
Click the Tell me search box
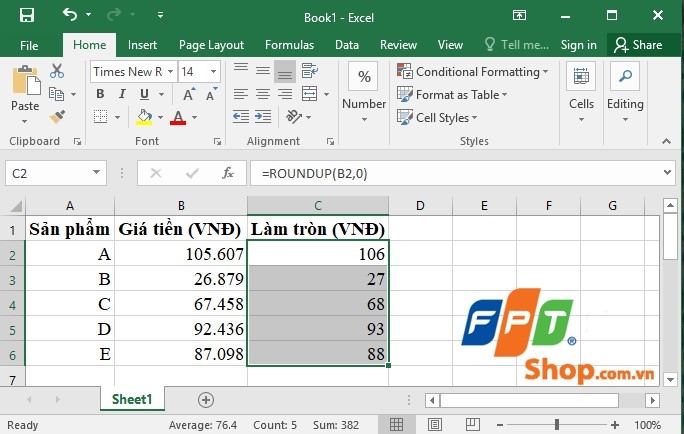coord(516,45)
